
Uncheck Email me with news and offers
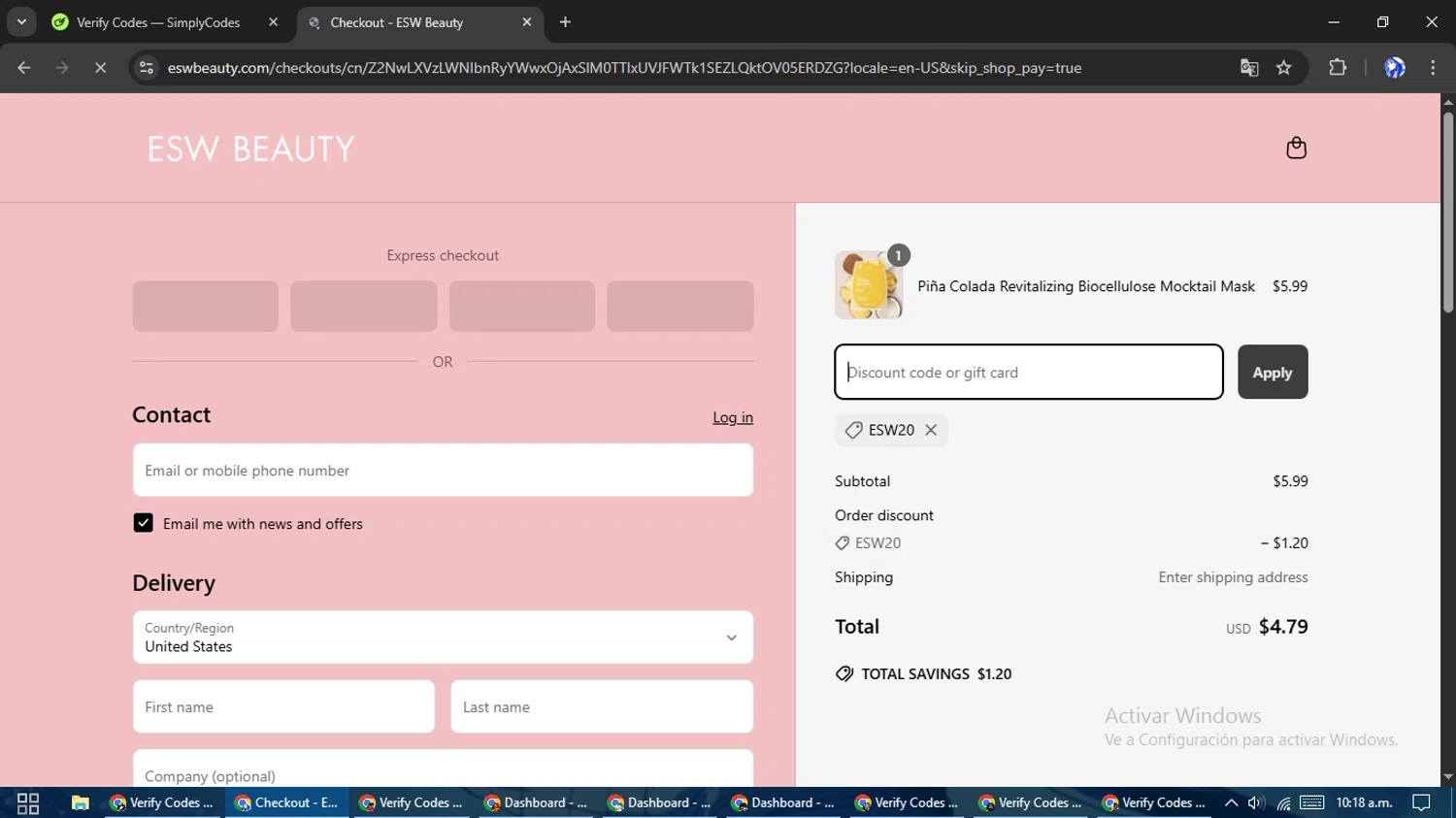tap(143, 523)
